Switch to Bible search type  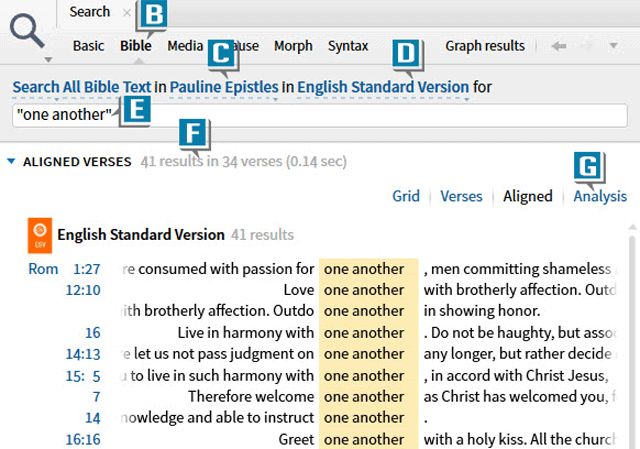coord(136,46)
